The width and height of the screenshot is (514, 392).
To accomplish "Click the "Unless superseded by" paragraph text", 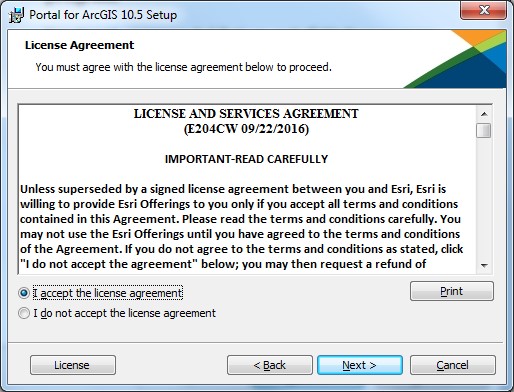I will (241, 226).
